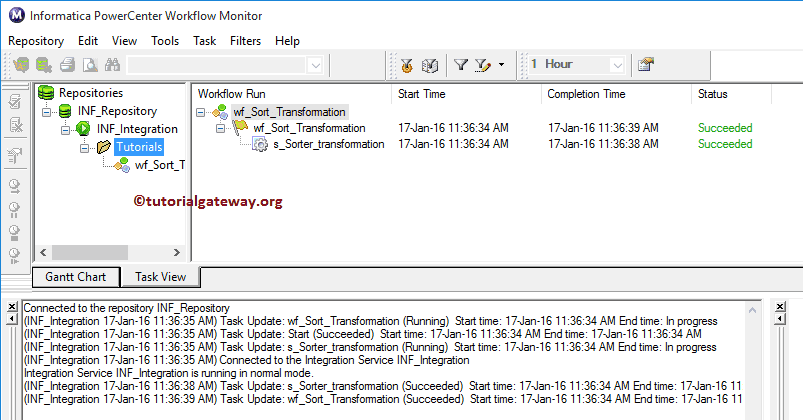Click the Workflow Run column header
The height and width of the screenshot is (420, 803).
pos(292,94)
